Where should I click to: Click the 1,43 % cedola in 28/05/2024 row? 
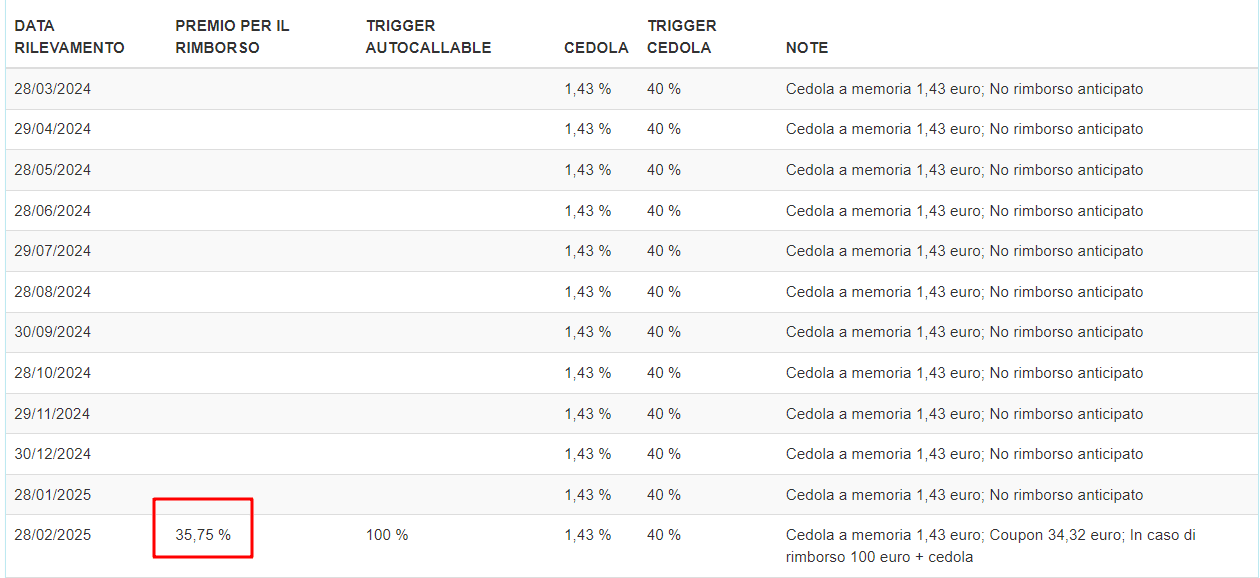click(x=587, y=170)
